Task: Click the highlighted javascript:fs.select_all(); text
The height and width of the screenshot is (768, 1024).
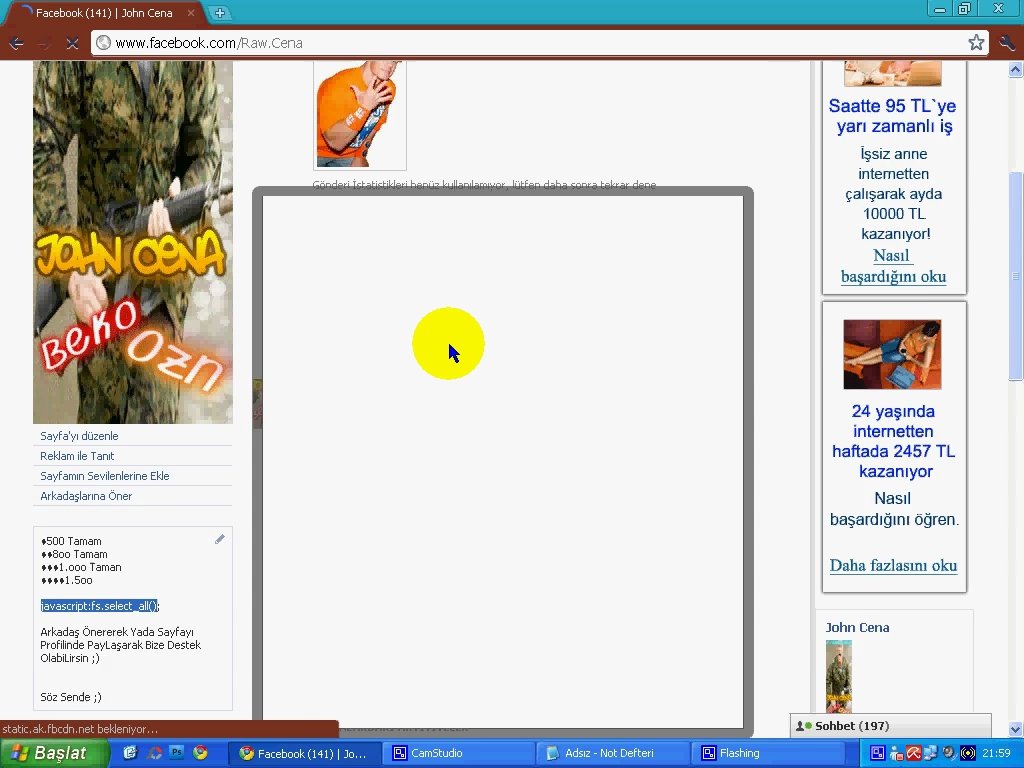Action: click(100, 606)
